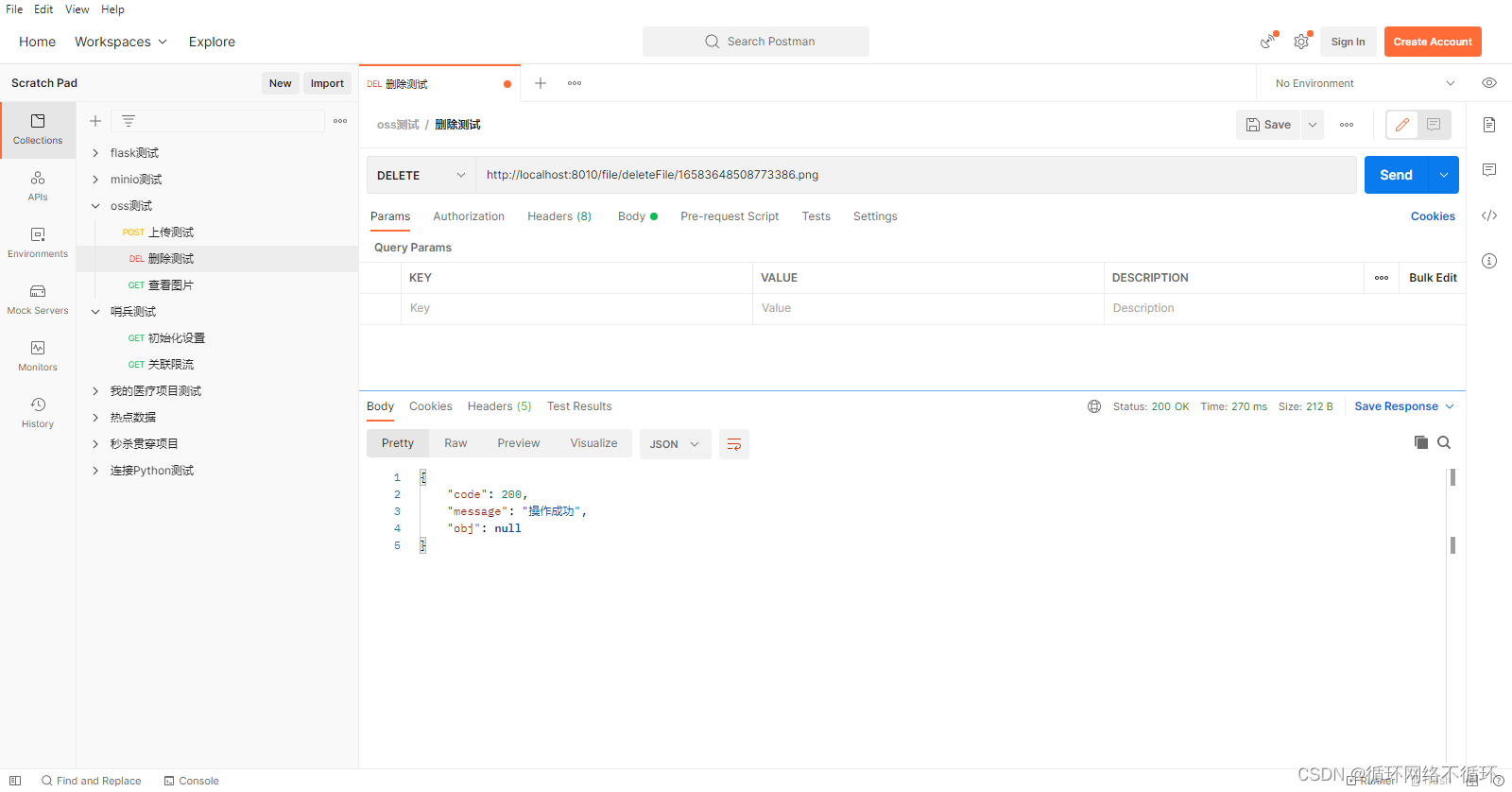Collapse the 哨兵测试 collection

pos(95,312)
